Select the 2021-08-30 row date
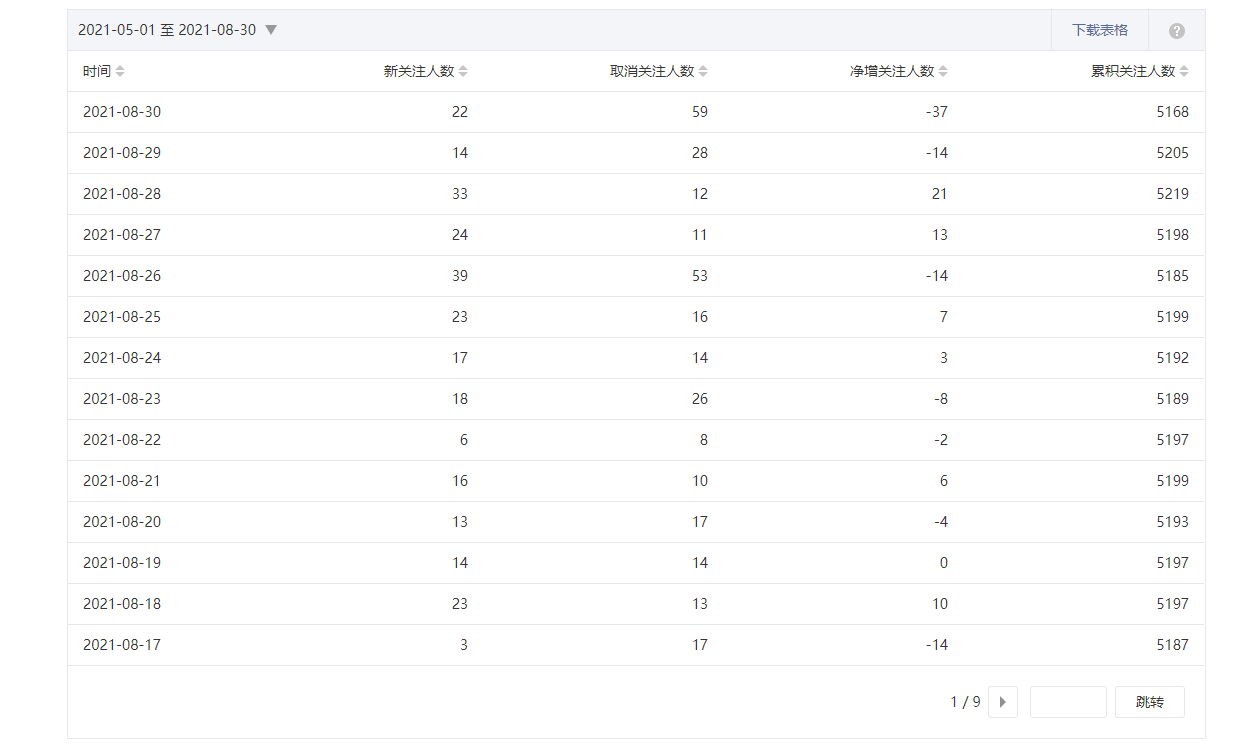 click(122, 112)
